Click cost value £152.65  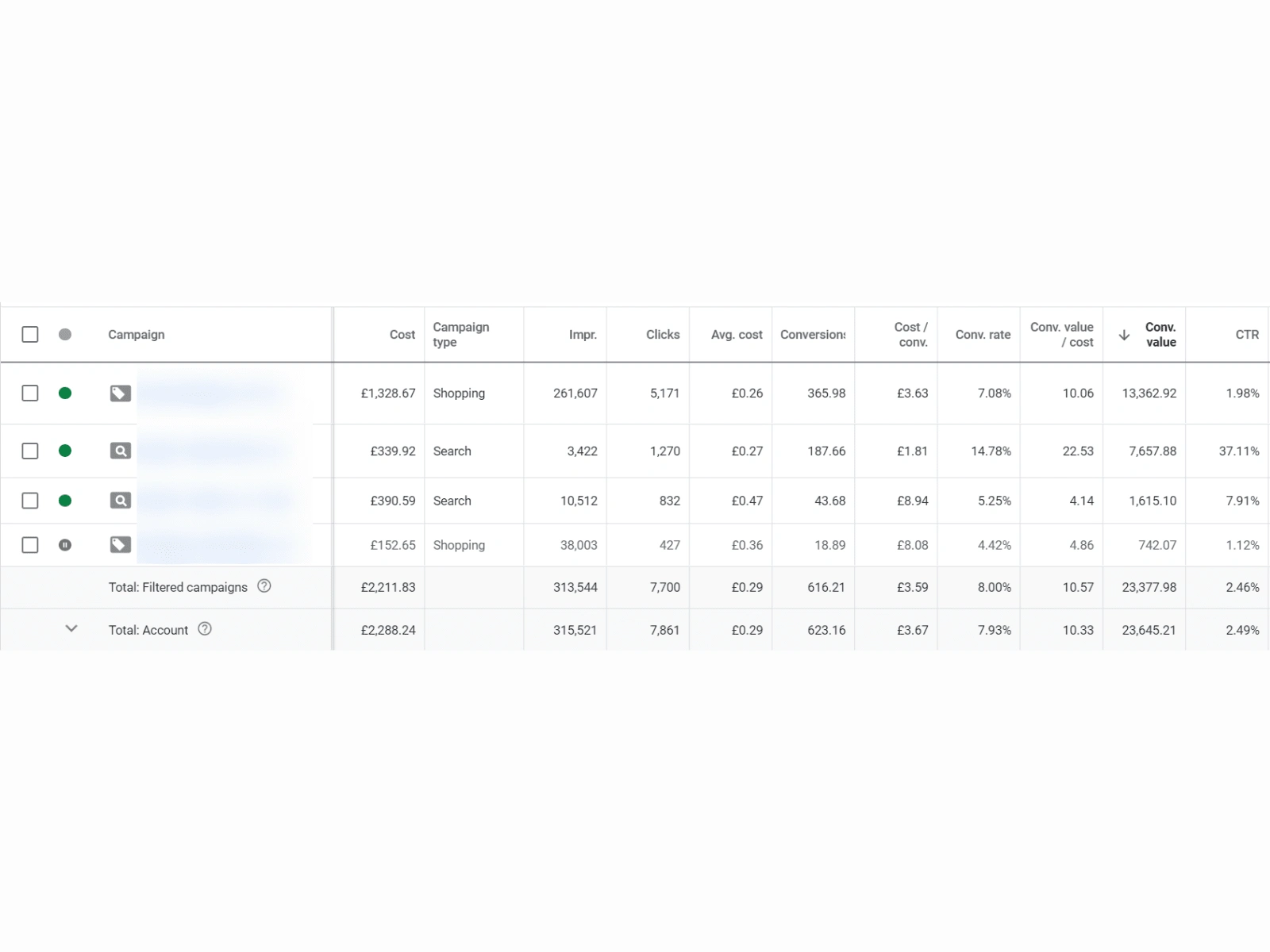coord(393,545)
